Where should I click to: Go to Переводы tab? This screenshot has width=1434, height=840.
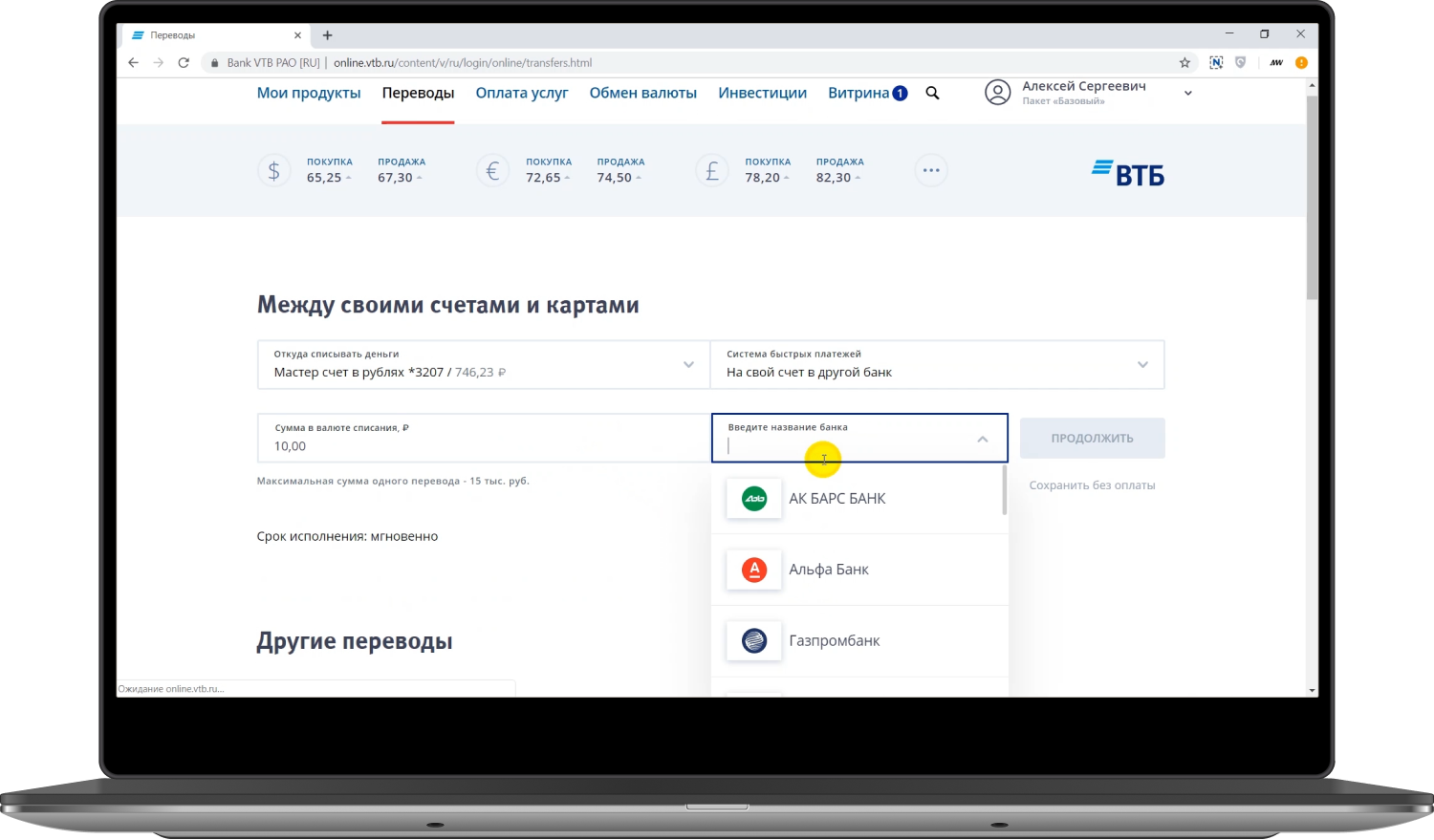[x=418, y=93]
